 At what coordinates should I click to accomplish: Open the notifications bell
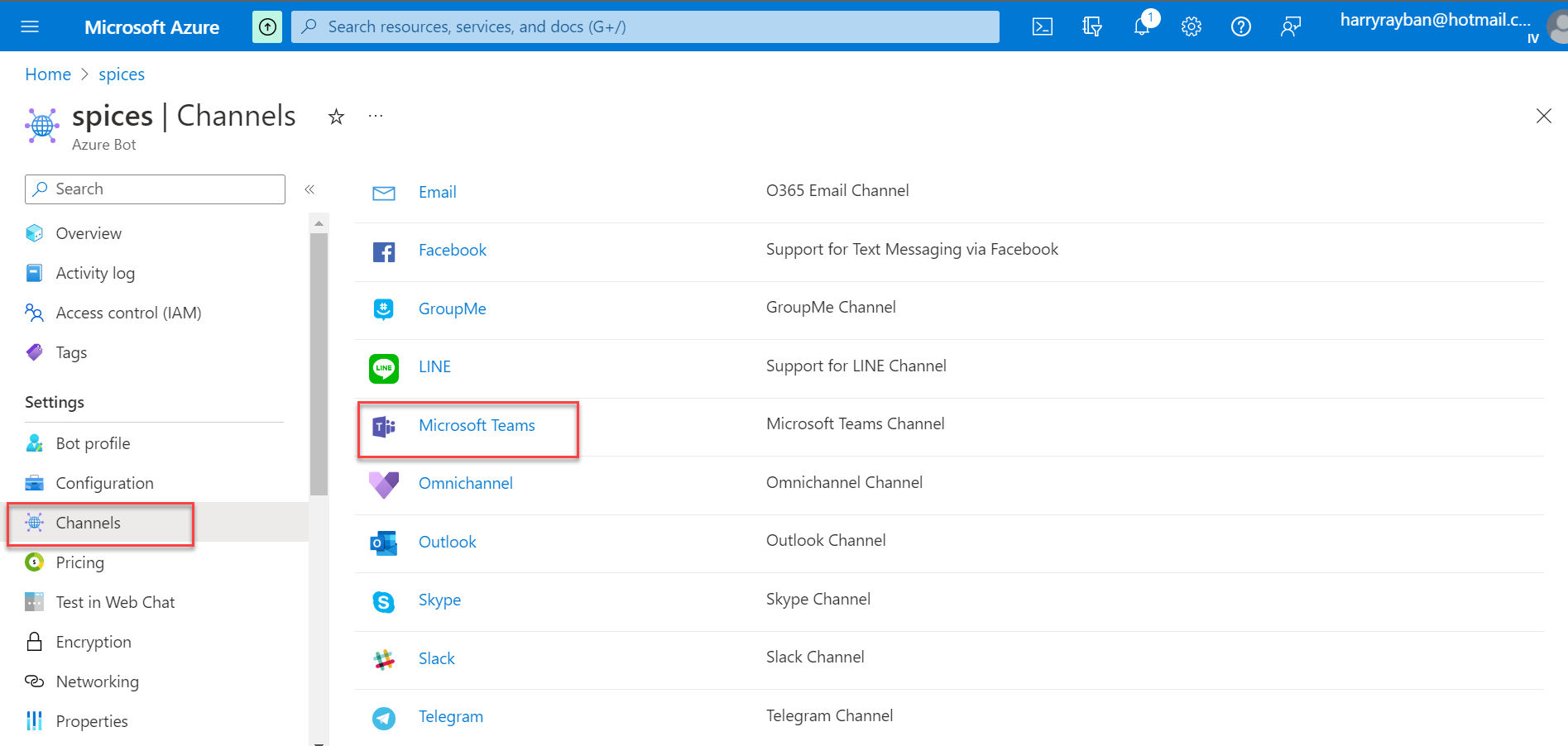point(1143,26)
